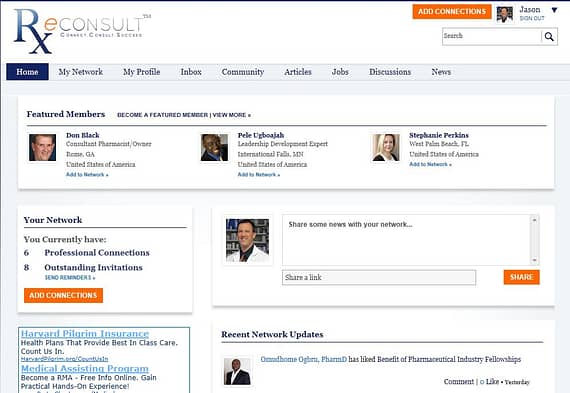This screenshot has height=393, width=570.
Task: Click Add Connections button in Your Network panel
Action: pos(64,295)
